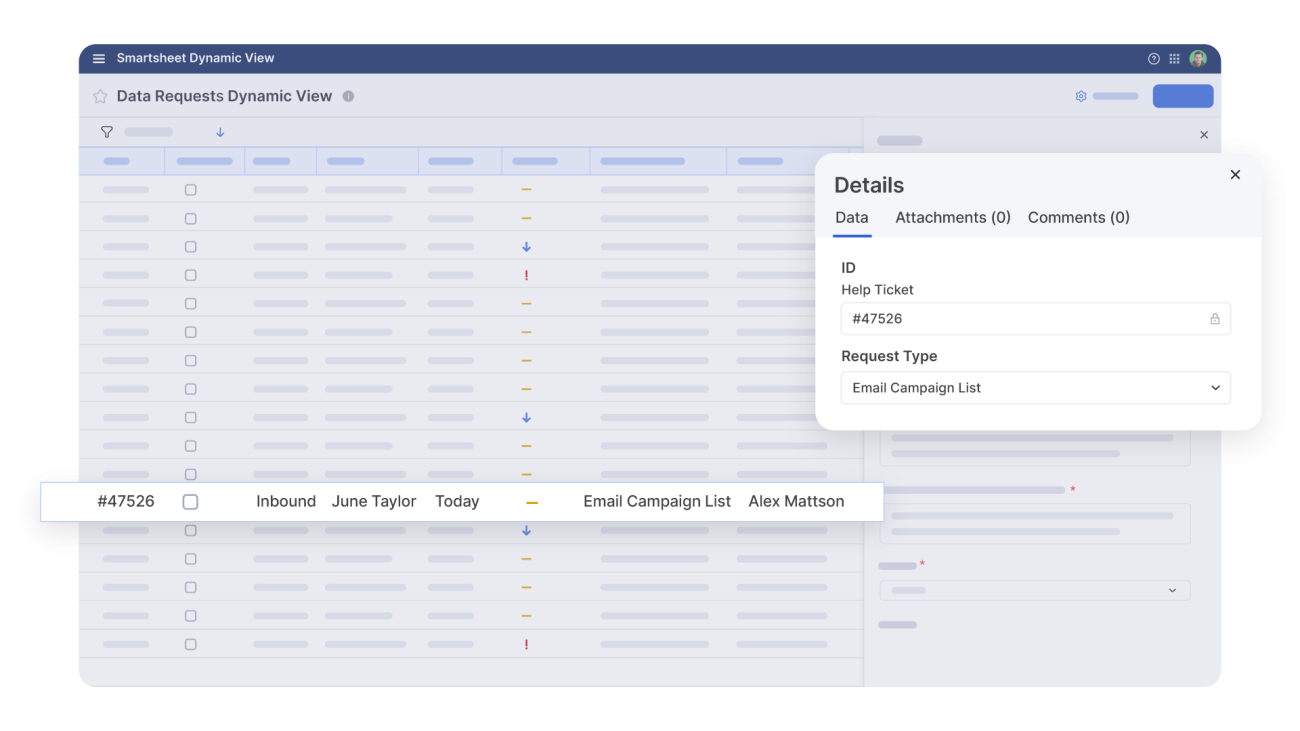Image resolution: width=1300 pixels, height=731 pixels.
Task: Click the info icon beside the view title
Action: coord(347,96)
